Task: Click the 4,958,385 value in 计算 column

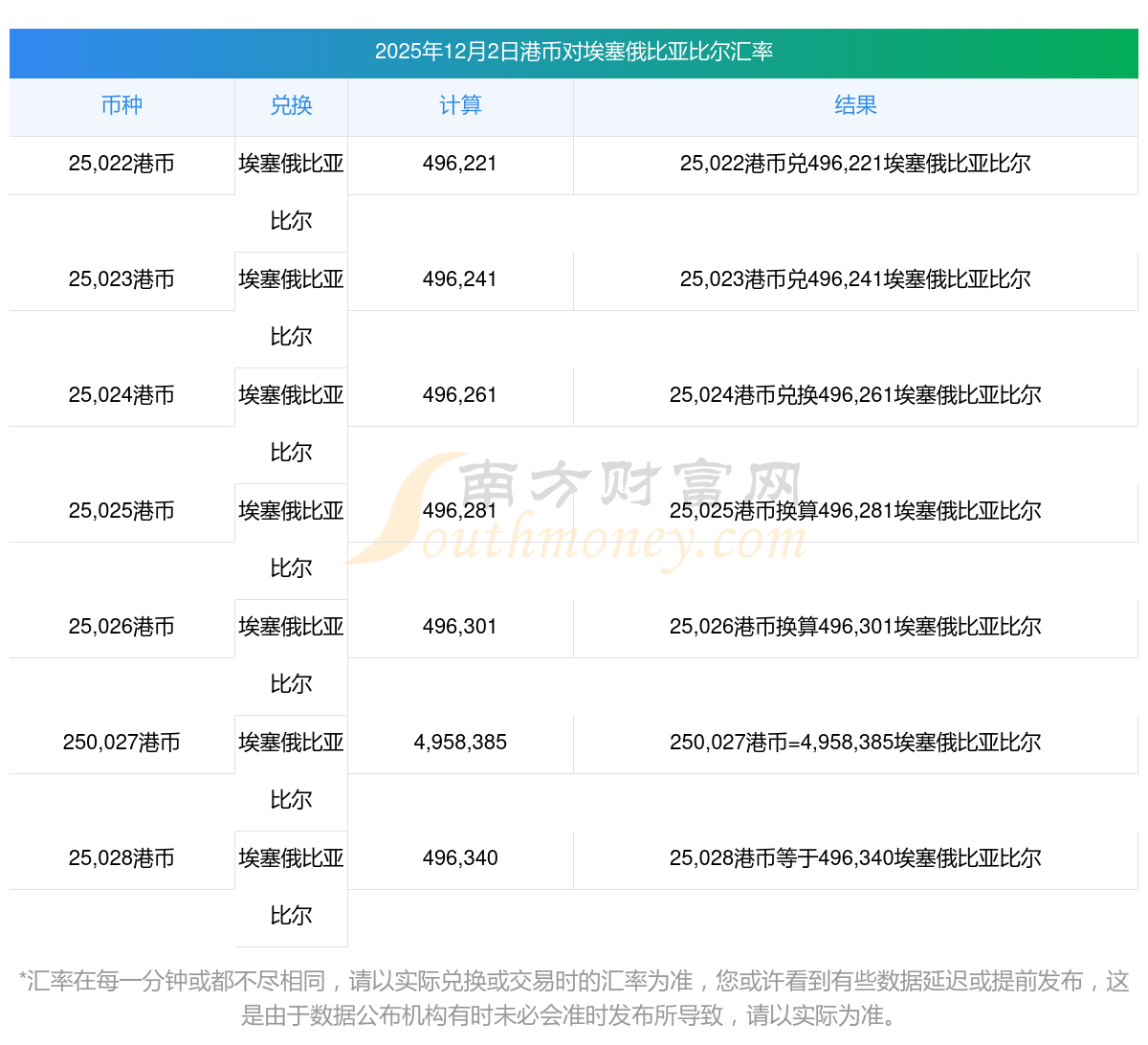Action: pyautogui.click(x=460, y=744)
